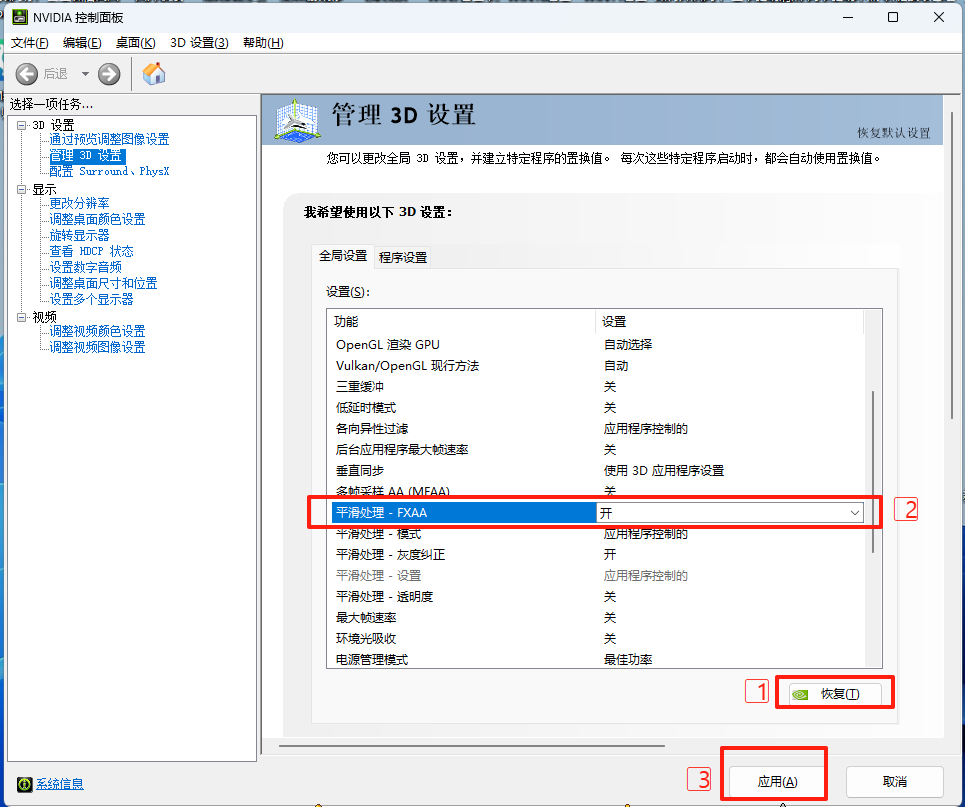
Task: Select 配置 Surround、PhysX in the sidebar
Action: click(110, 170)
